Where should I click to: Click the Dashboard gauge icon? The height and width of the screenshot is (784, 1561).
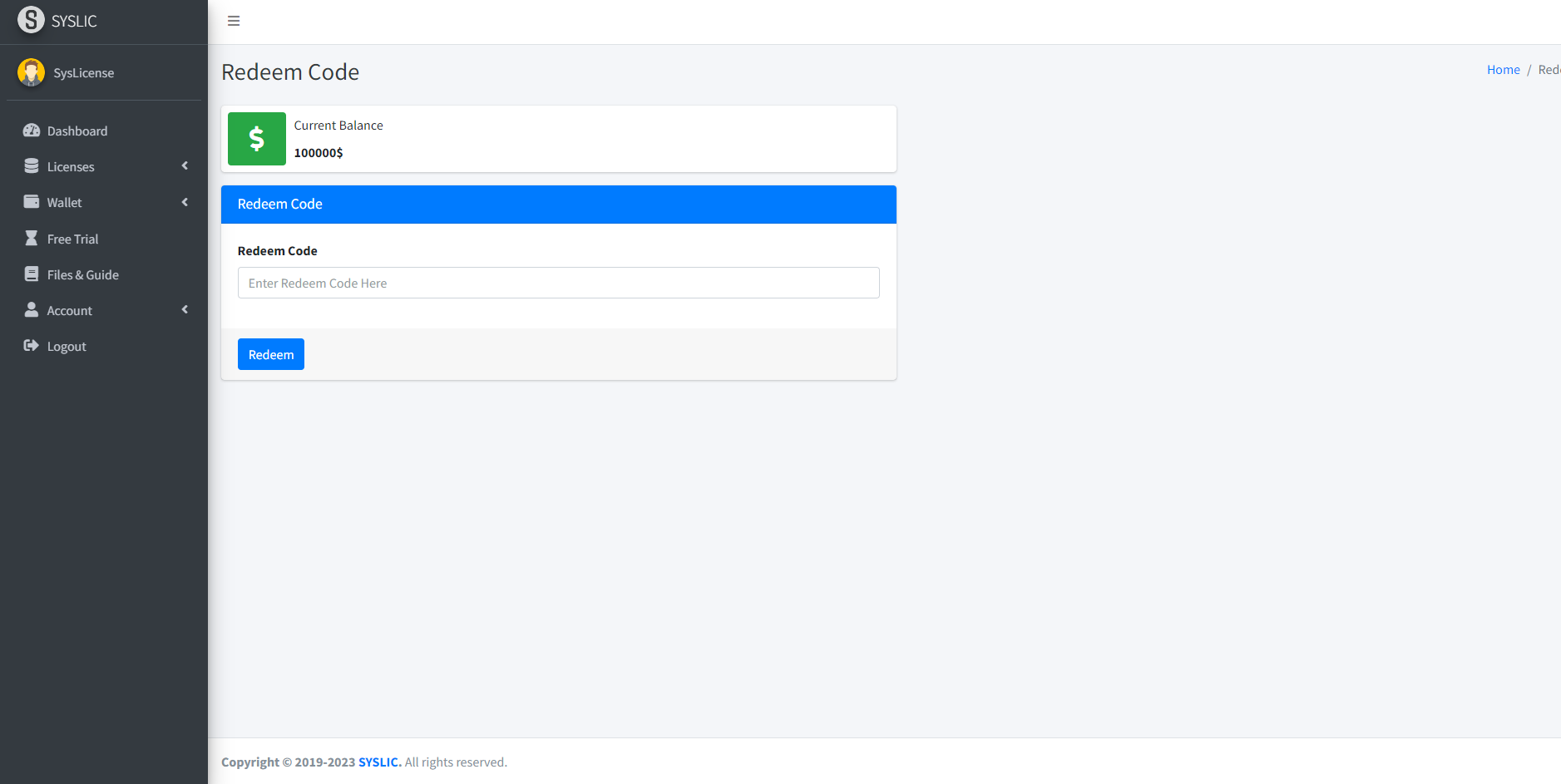32,131
